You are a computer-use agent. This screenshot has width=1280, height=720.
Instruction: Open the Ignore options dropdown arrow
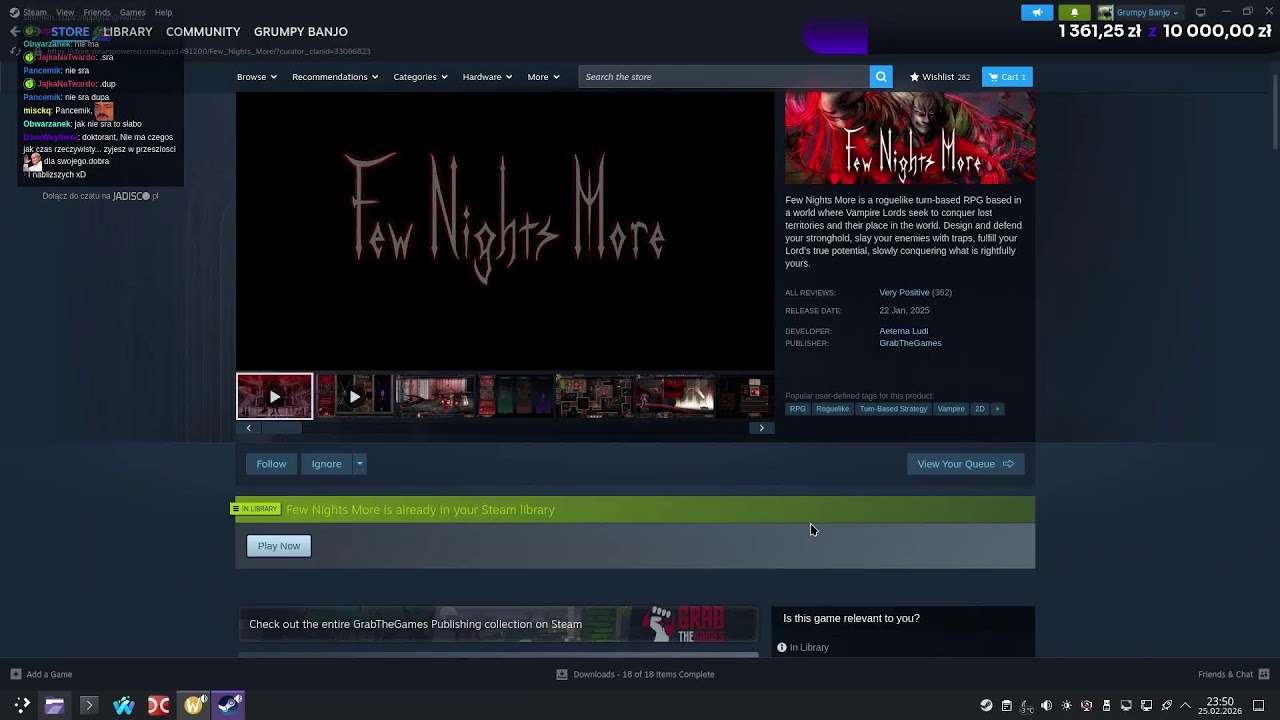360,464
